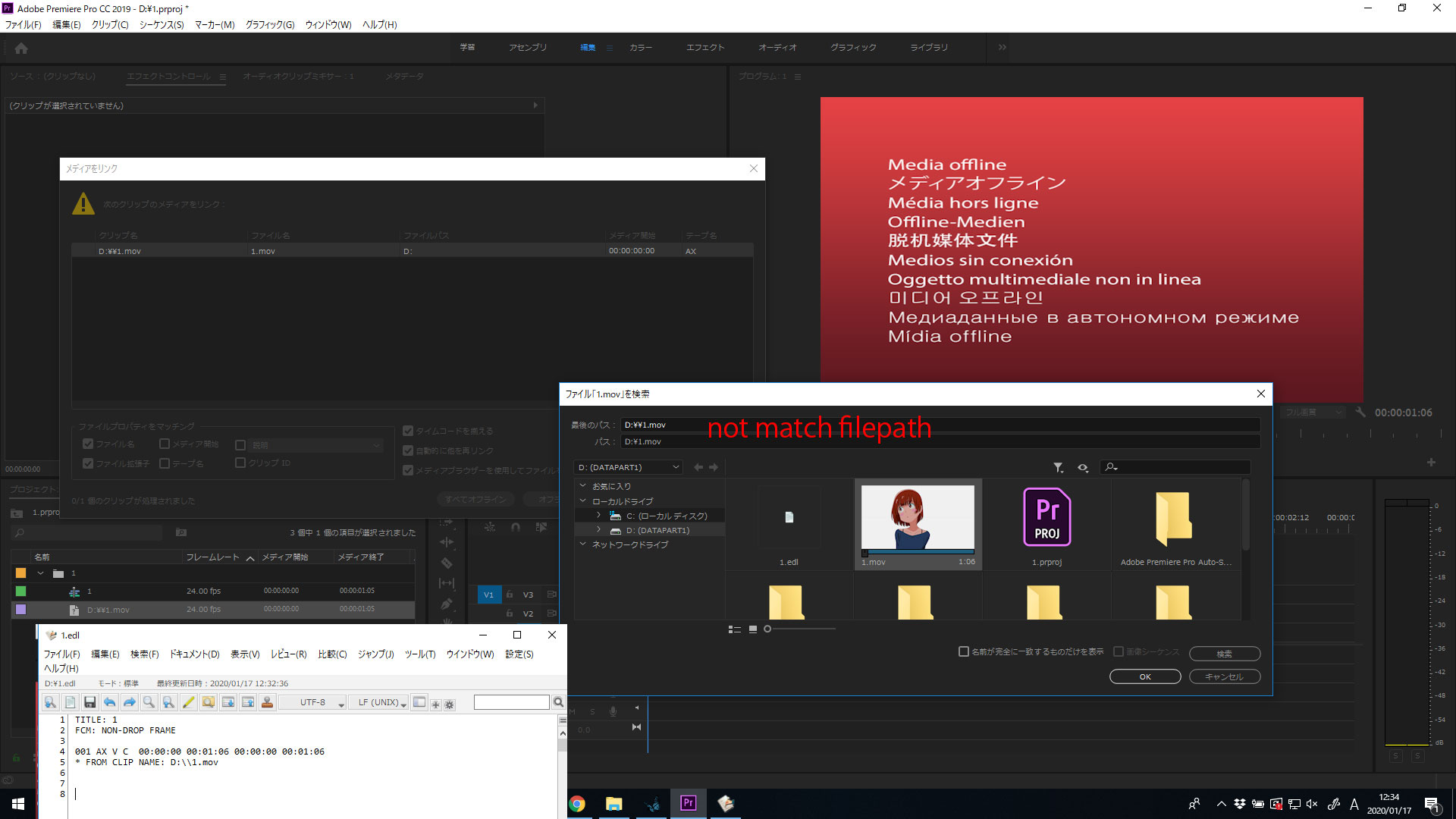Switch to the 'オーディオ' workspace tab

point(777,47)
